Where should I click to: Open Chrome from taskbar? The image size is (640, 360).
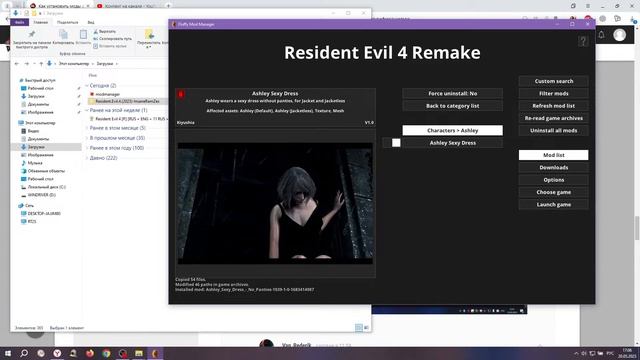point(106,353)
